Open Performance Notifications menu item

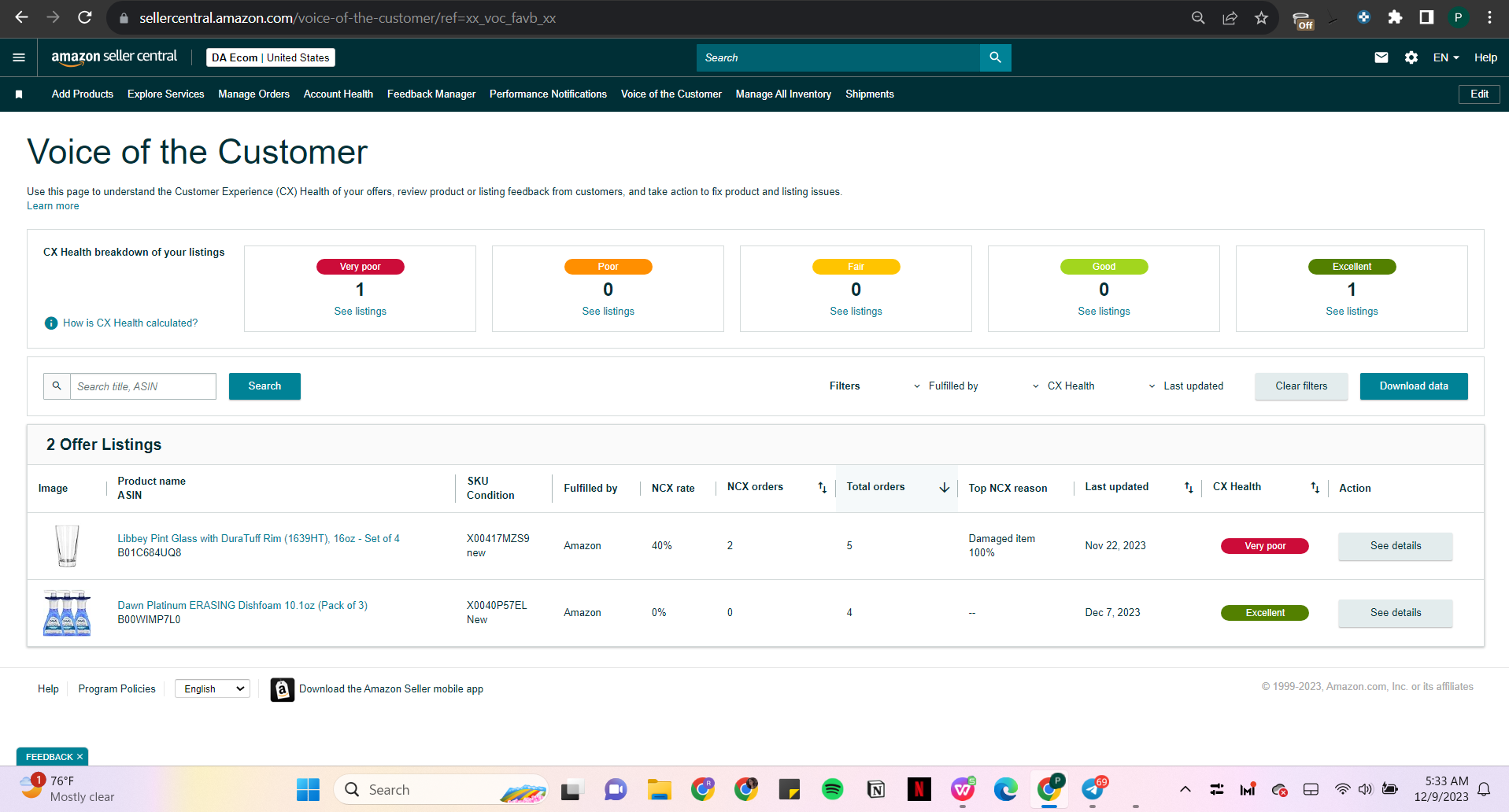[548, 94]
